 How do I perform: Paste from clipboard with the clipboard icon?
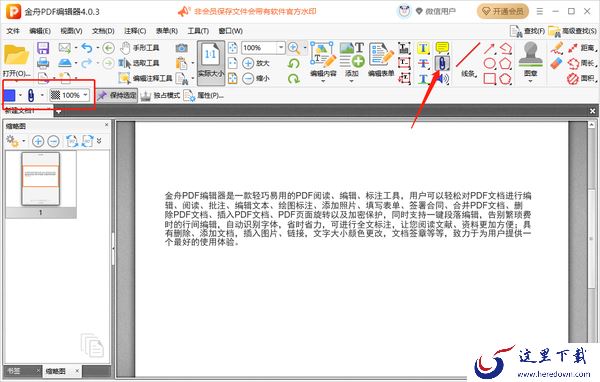pos(181,63)
